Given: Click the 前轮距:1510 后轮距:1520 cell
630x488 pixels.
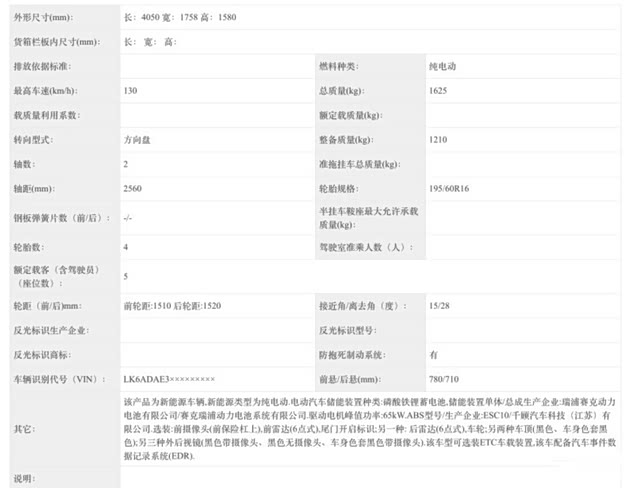Looking at the screenshot, I should [x=172, y=305].
